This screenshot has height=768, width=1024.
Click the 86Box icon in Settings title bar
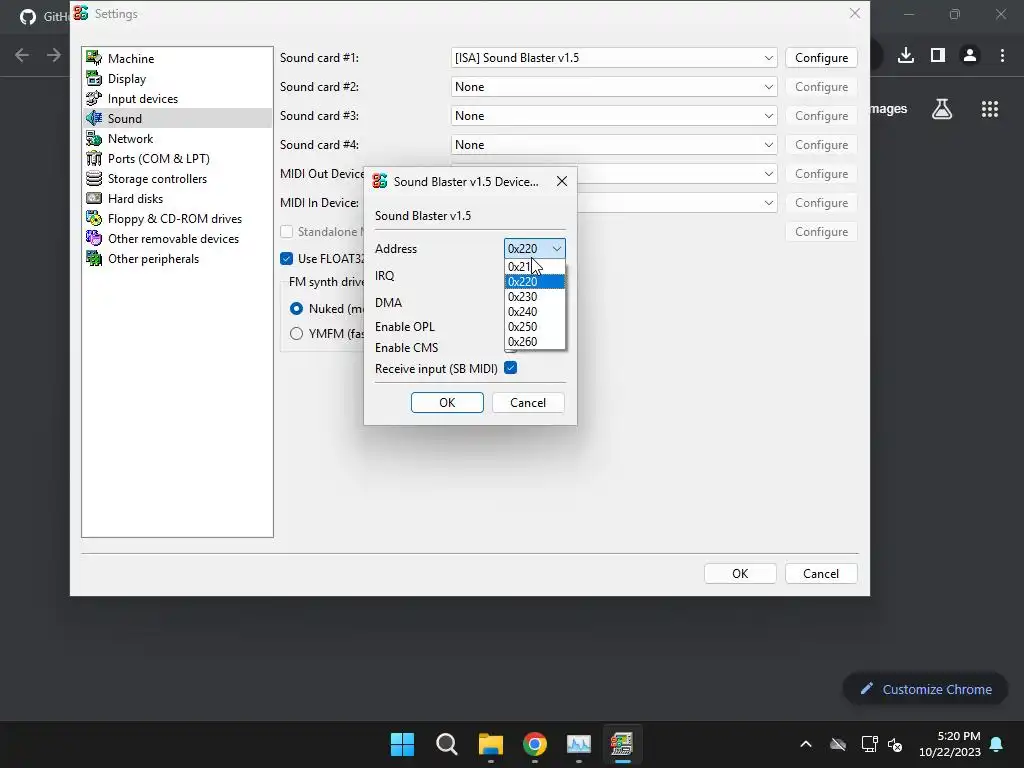click(81, 13)
